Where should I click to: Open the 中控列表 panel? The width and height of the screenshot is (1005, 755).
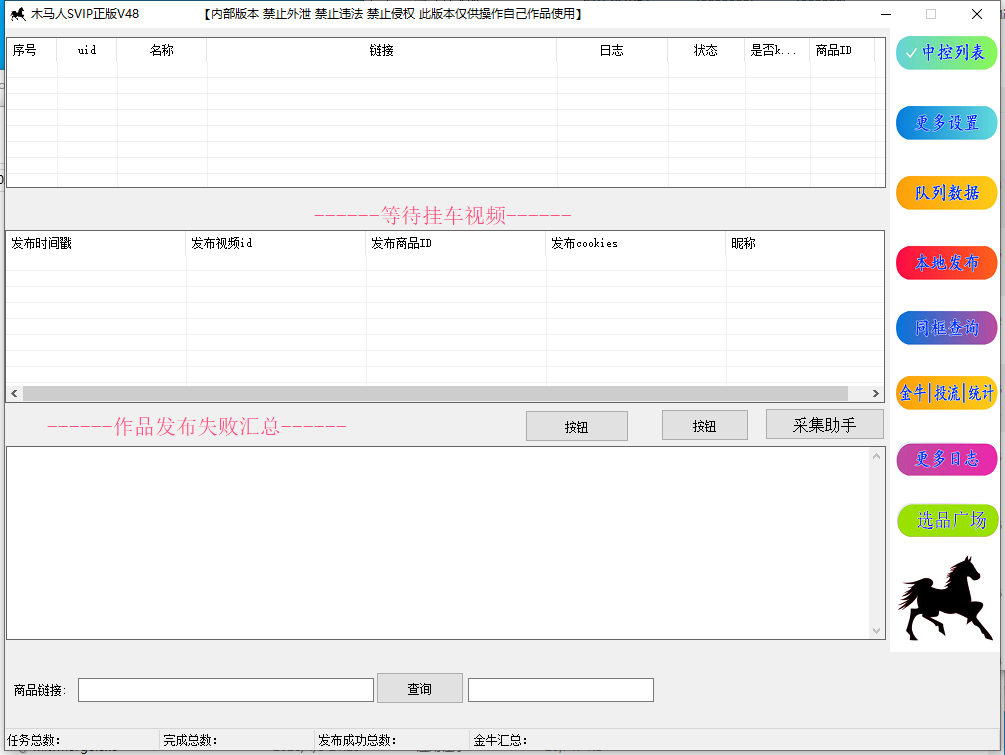click(946, 53)
